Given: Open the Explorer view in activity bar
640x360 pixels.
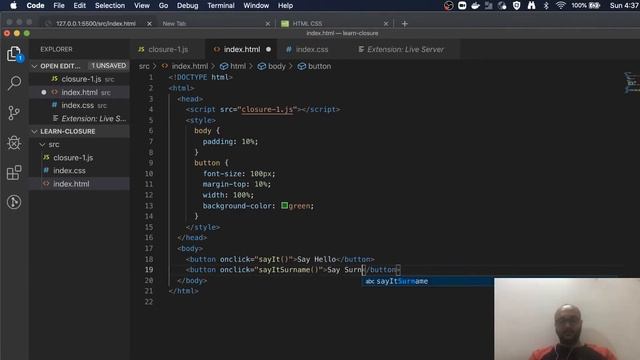Looking at the screenshot, I should tap(14, 54).
